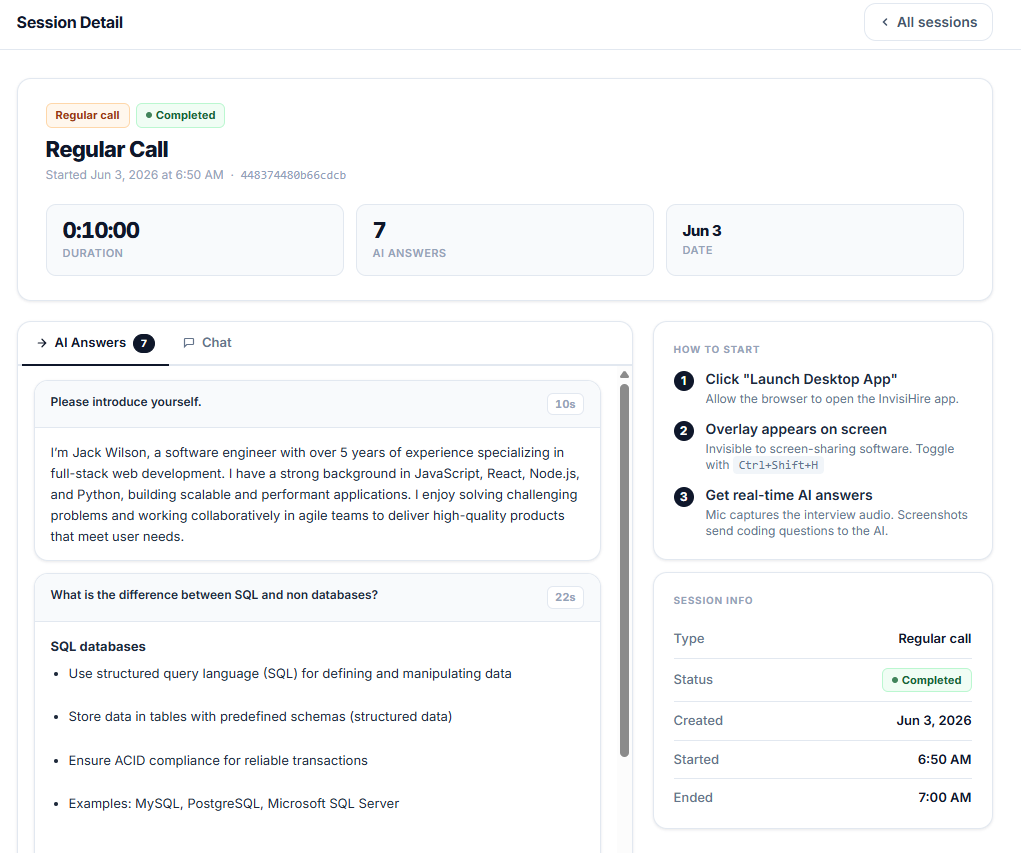This screenshot has height=853, width=1021.
Task: Click the Type value 'Regular call'
Action: 934,639
